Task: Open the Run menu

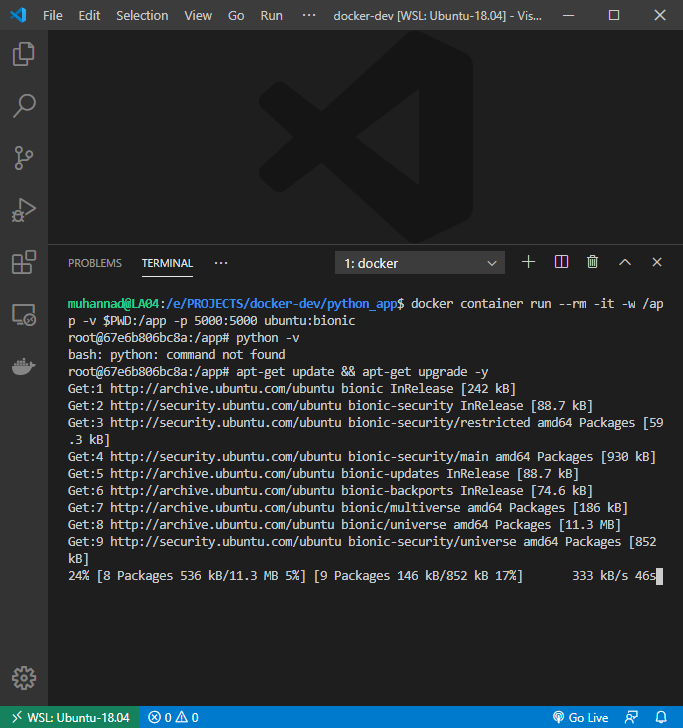Action: coord(272,15)
